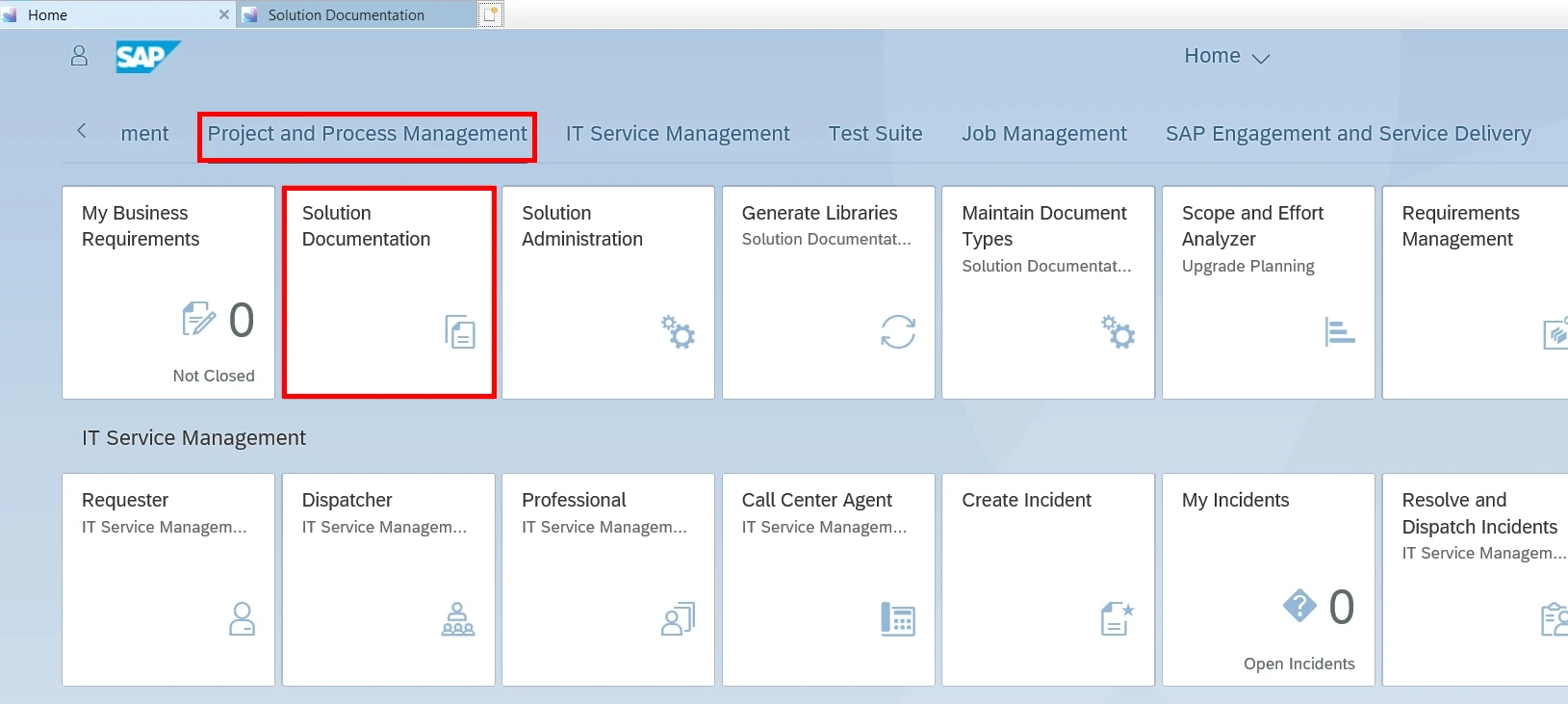This screenshot has width=1568, height=704.
Task: Open the Solution Administration tile
Action: click(608, 293)
